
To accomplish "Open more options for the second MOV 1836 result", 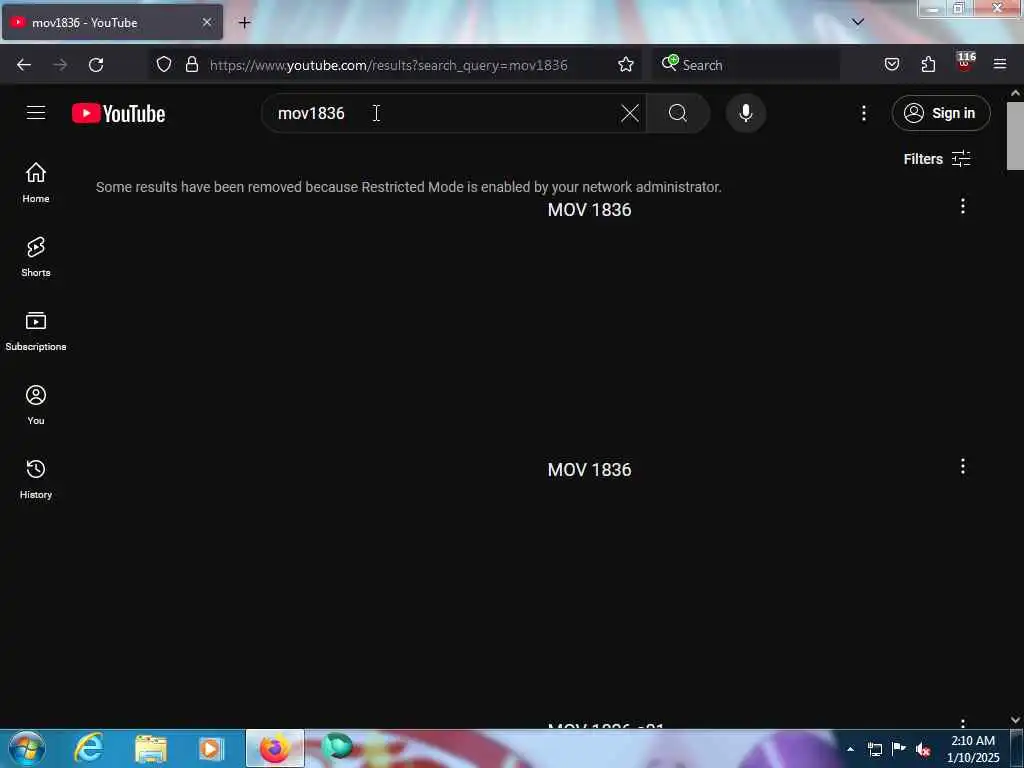I will click(x=963, y=466).
